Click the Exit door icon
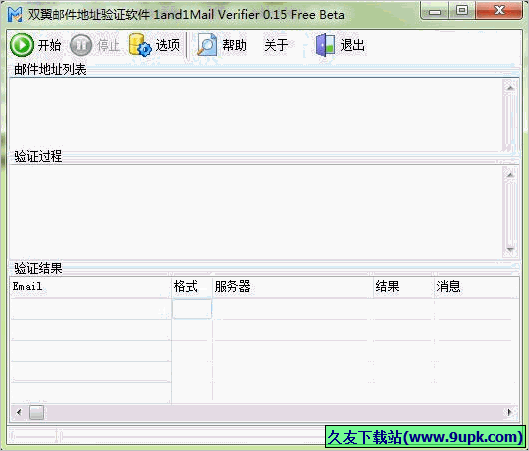The image size is (529, 451). 325,45
